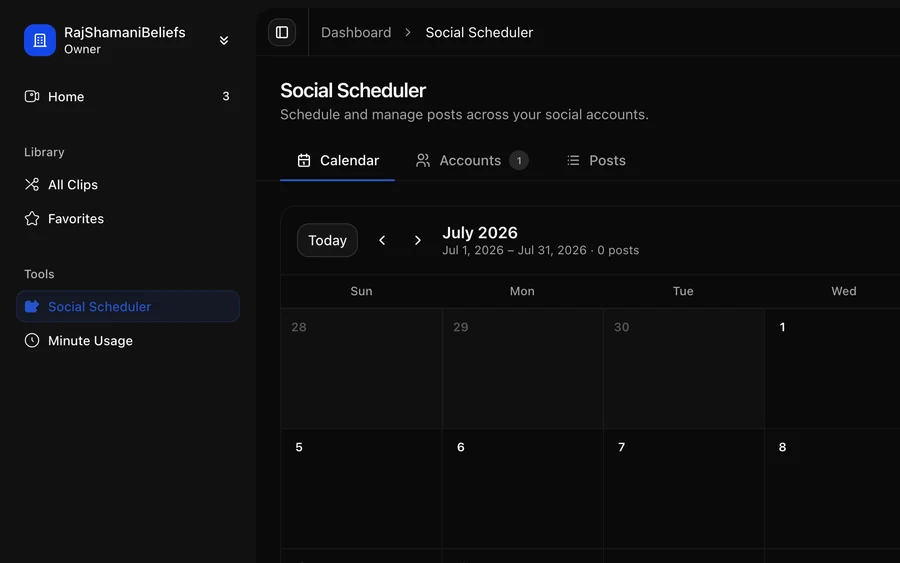
Task: Switch to the Posts tab
Action: (596, 161)
